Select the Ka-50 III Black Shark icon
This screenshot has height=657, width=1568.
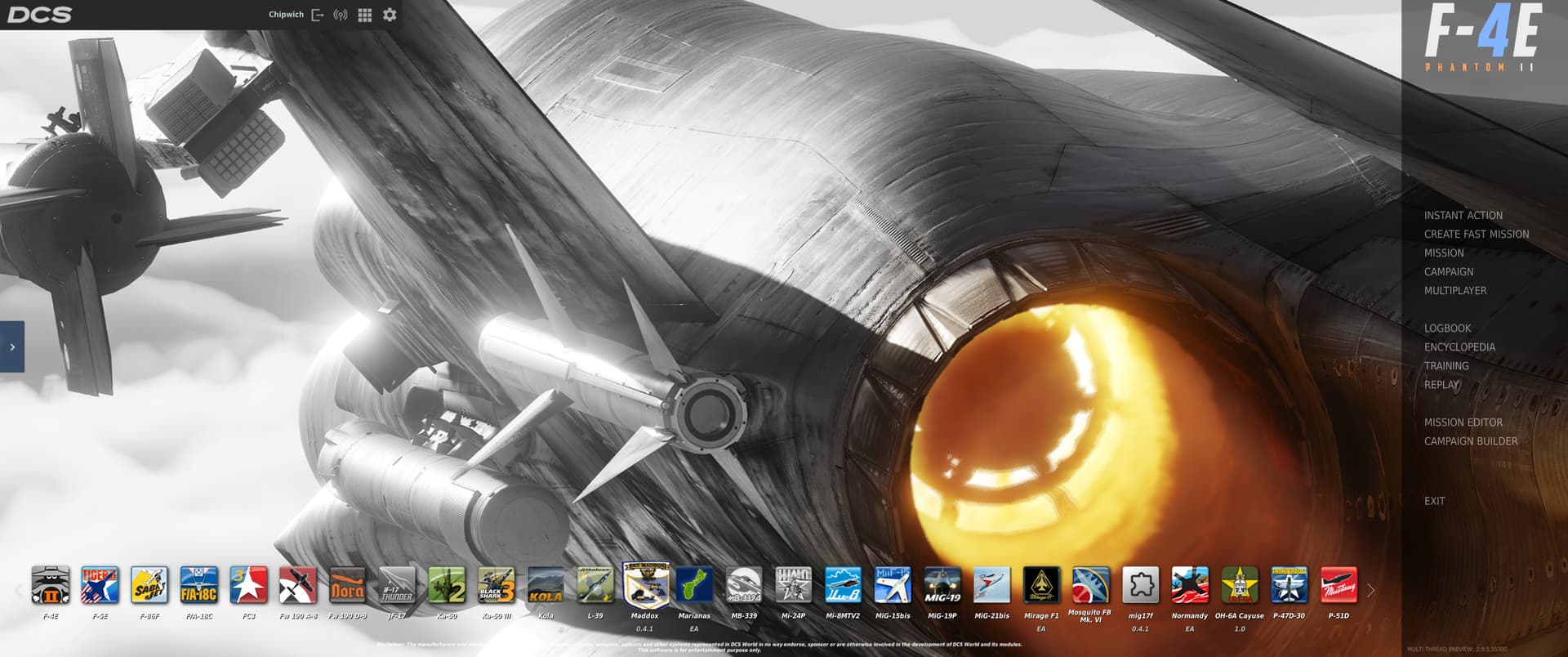(x=496, y=585)
